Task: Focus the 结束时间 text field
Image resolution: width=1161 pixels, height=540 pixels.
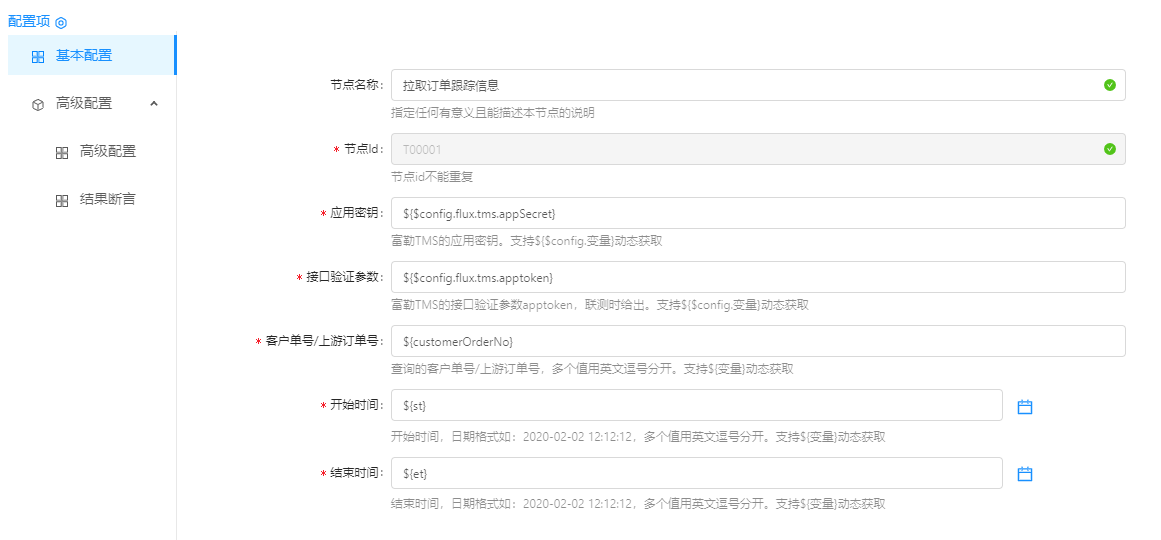Action: tap(696, 473)
